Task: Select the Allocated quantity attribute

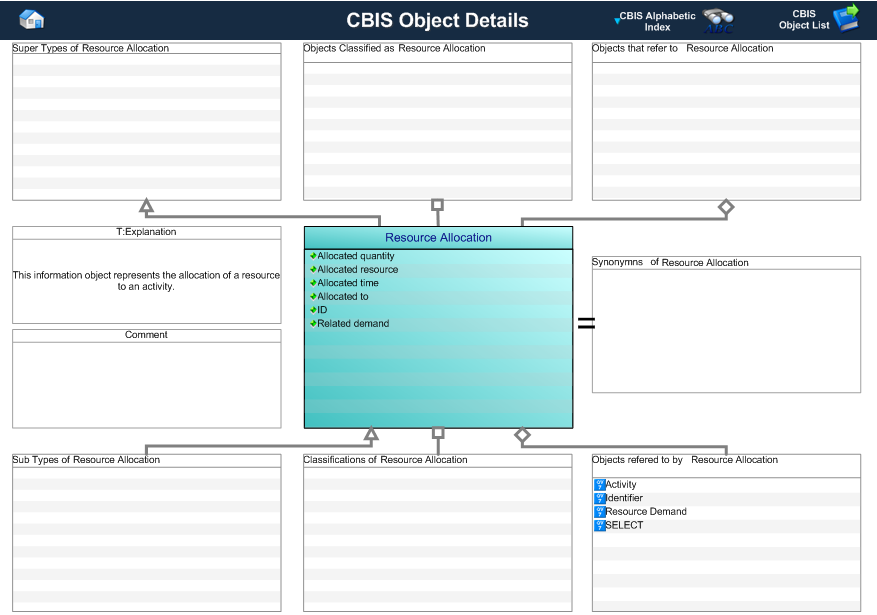Action: tap(356, 256)
